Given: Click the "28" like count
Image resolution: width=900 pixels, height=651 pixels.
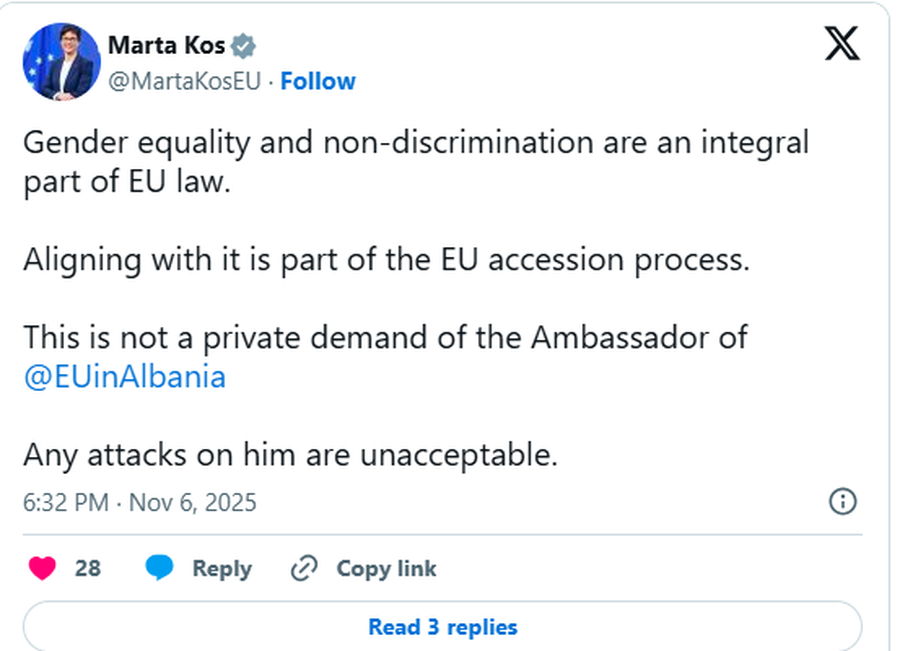Looking at the screenshot, I should (x=86, y=568).
